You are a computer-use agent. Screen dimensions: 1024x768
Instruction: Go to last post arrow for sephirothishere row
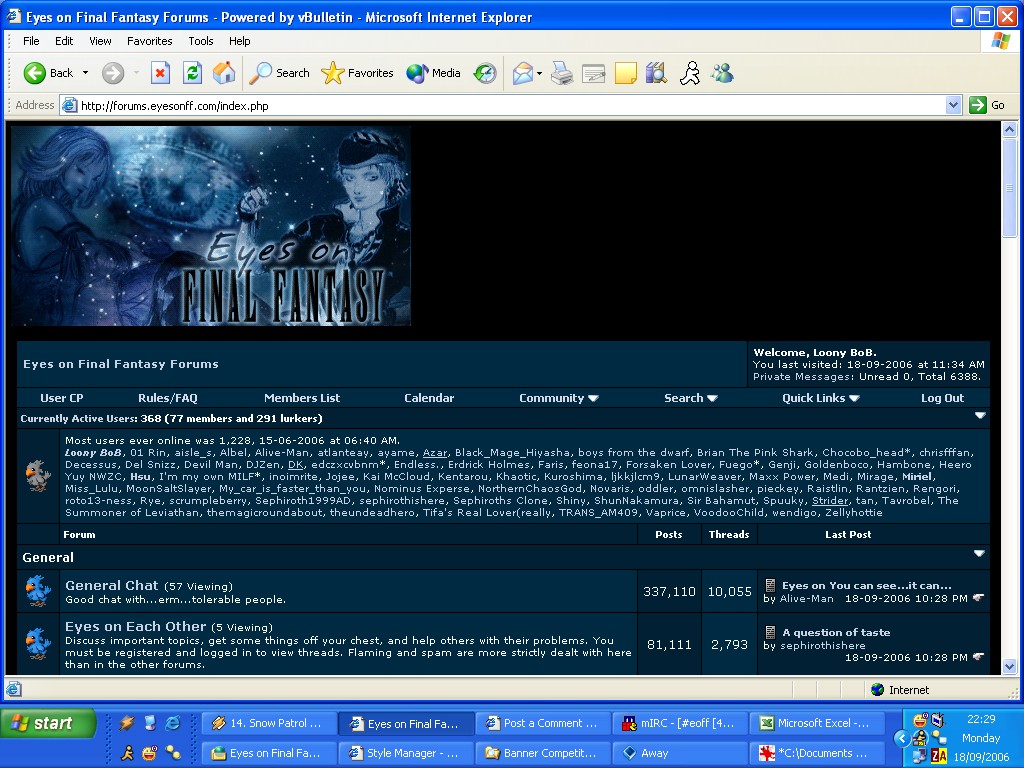click(978, 657)
